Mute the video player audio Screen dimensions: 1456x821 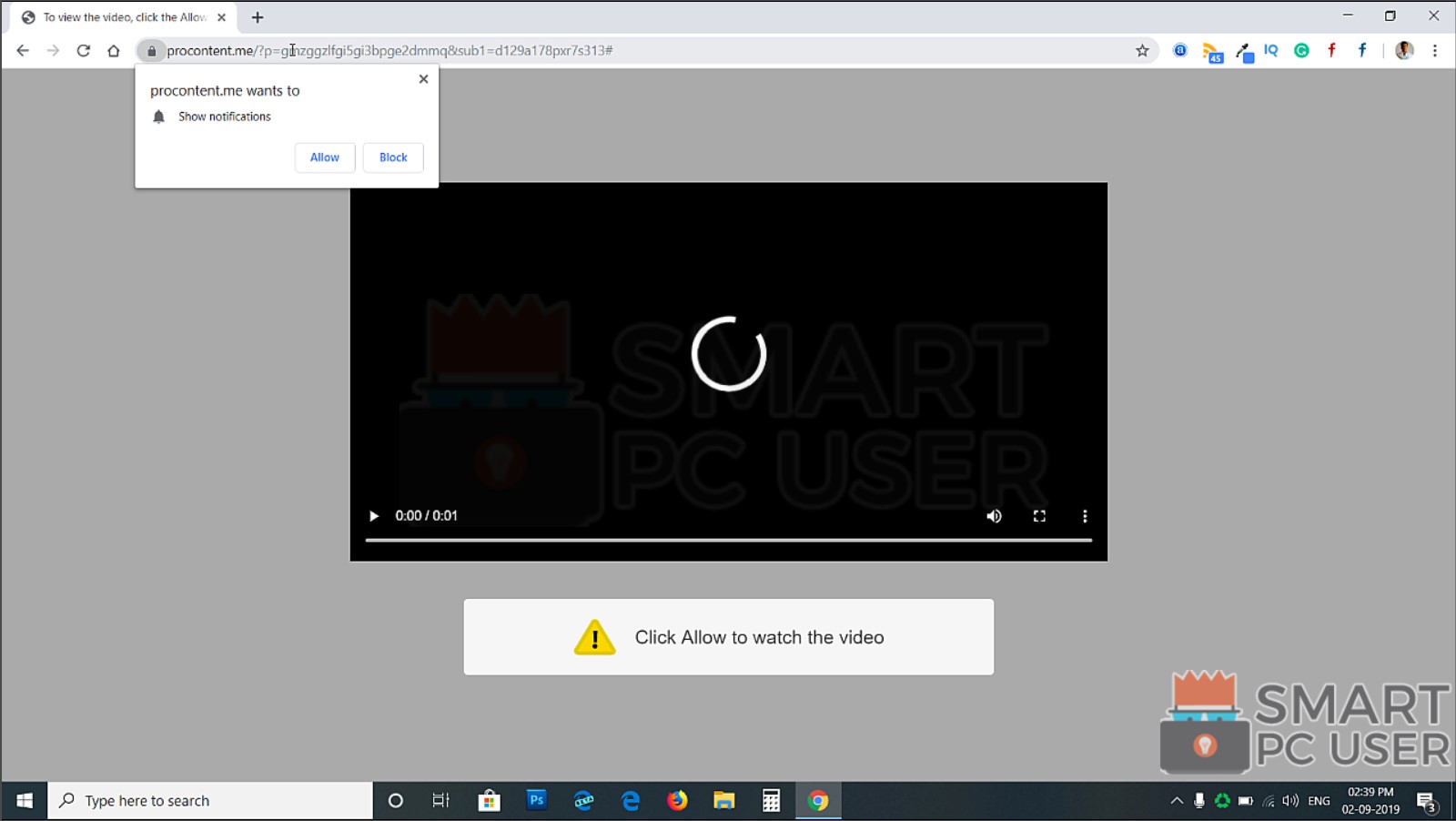point(994,515)
